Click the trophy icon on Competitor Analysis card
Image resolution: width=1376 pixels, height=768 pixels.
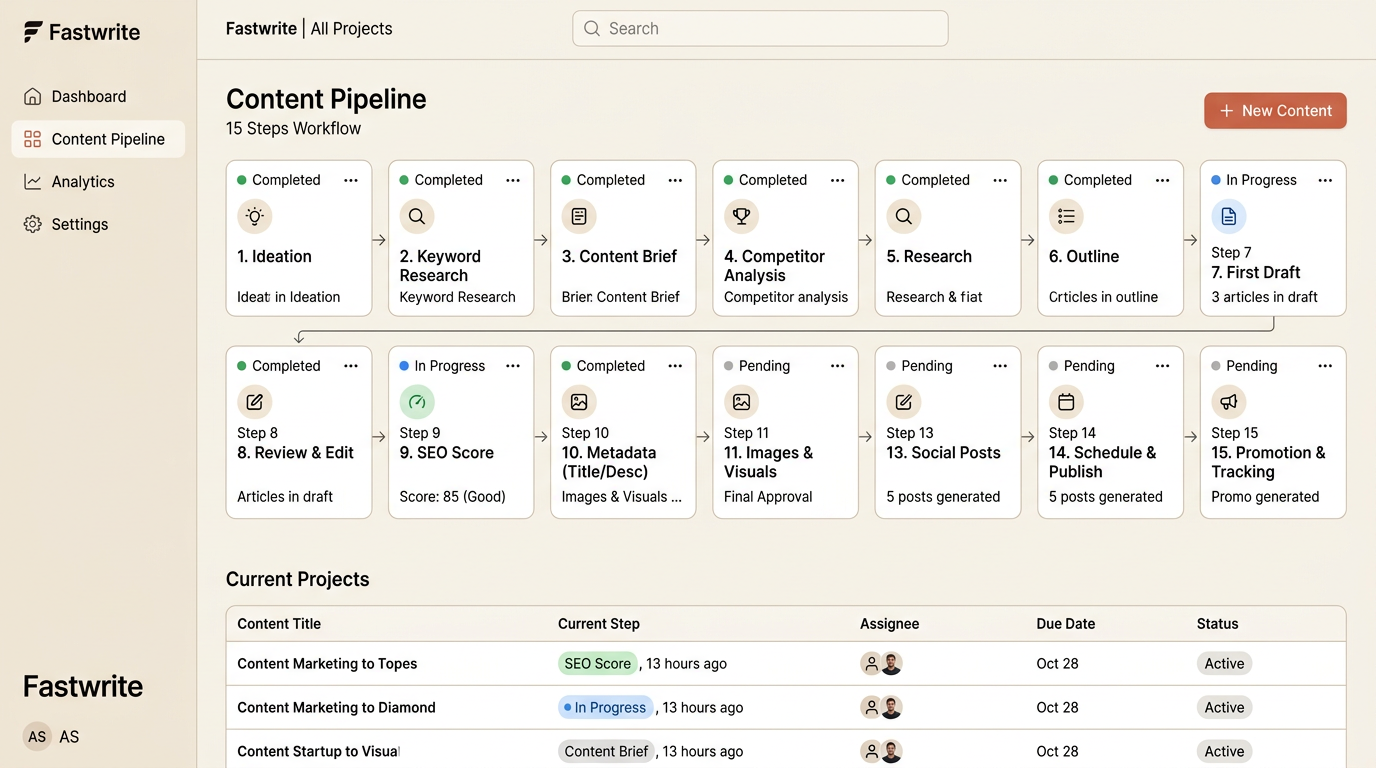(741, 216)
